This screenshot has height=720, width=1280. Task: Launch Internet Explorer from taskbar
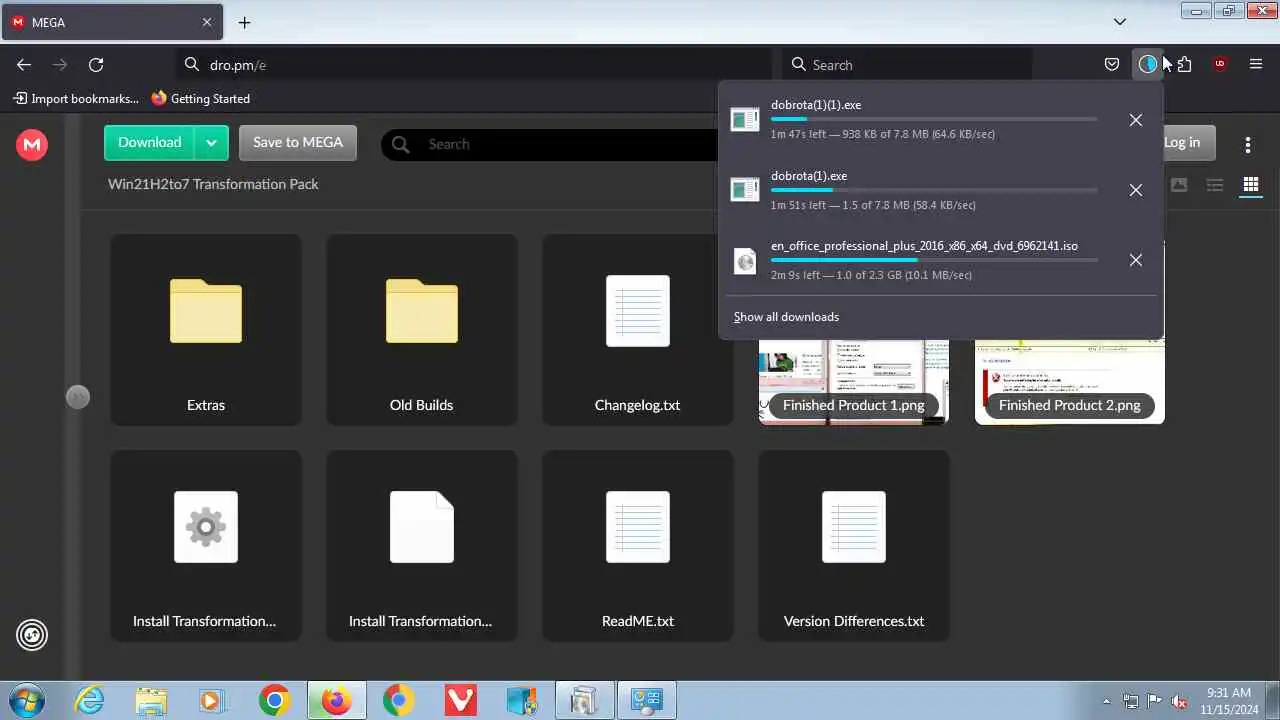click(90, 700)
